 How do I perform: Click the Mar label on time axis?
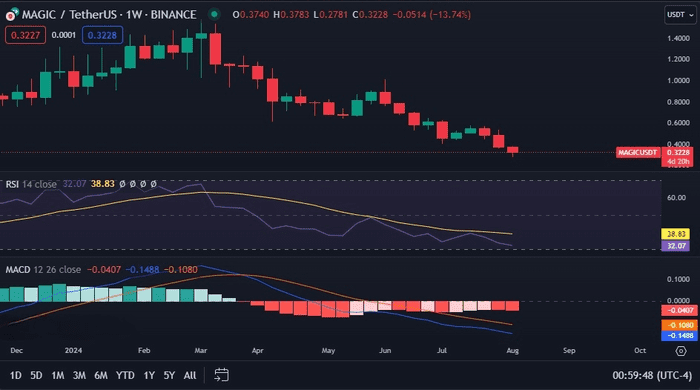click(x=201, y=351)
